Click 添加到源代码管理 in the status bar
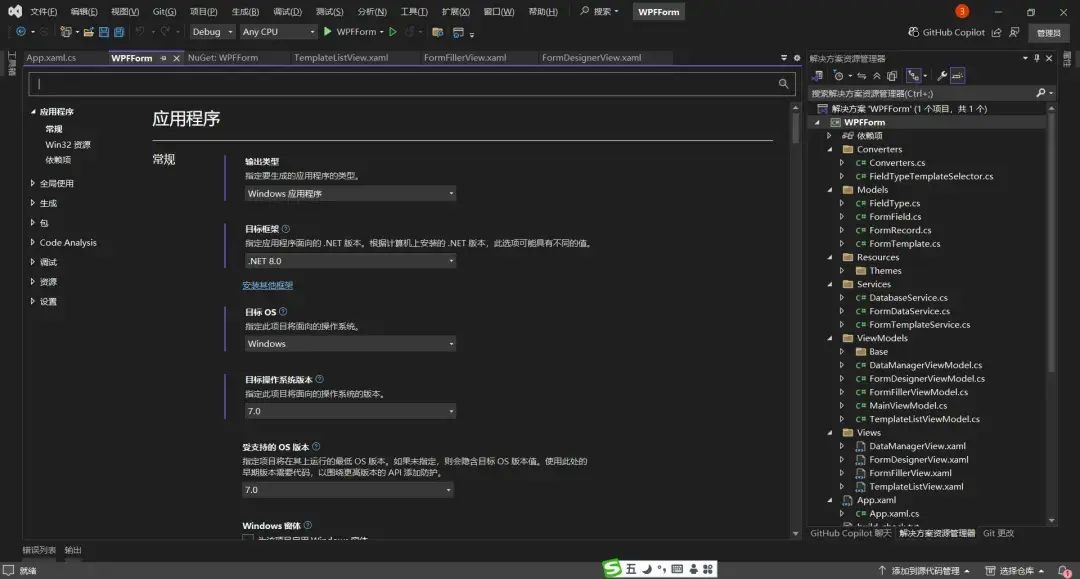The width and height of the screenshot is (1080, 579). click(x=924, y=571)
